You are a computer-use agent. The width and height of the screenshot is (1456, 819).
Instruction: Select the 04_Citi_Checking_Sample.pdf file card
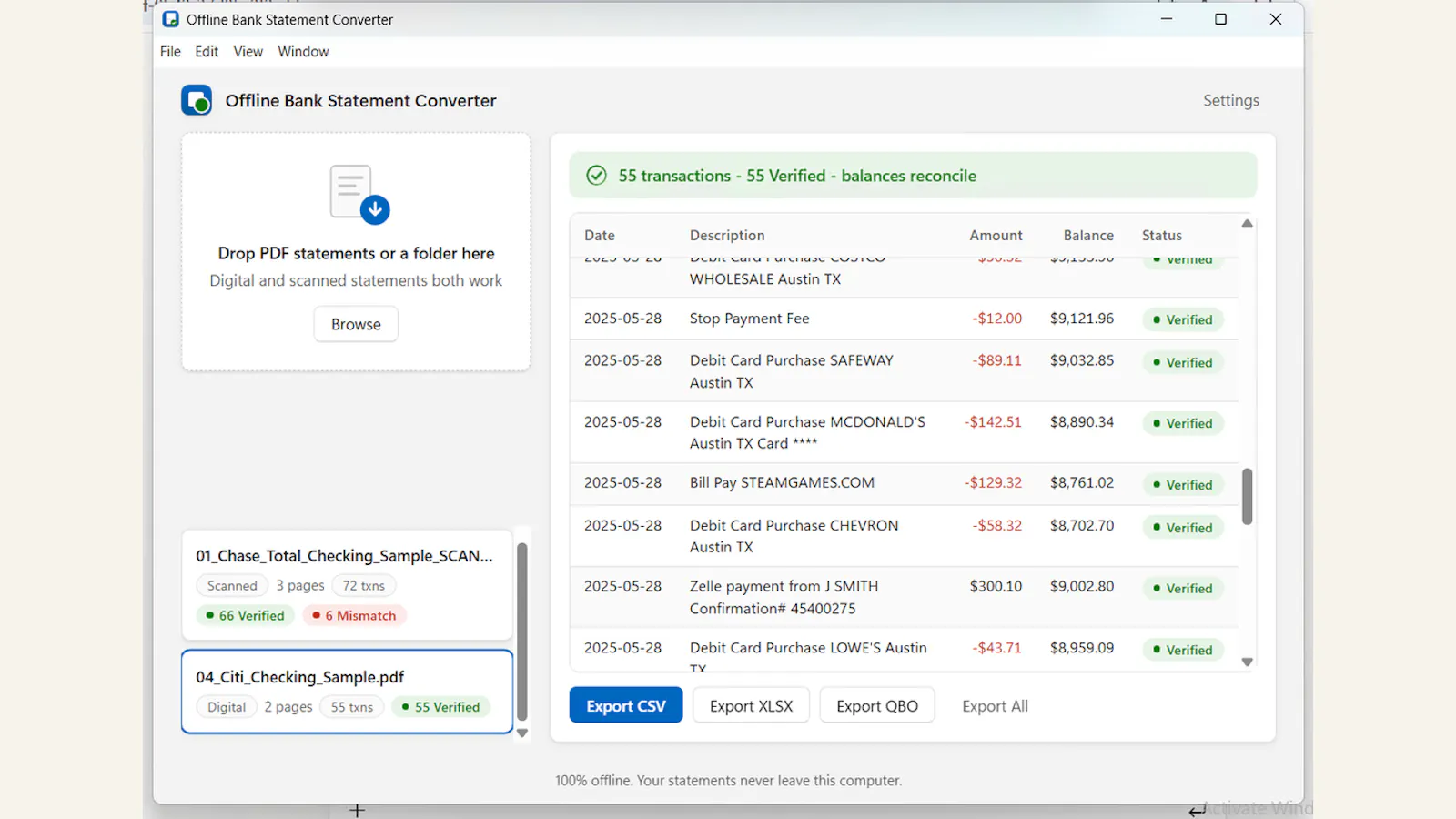point(347,692)
